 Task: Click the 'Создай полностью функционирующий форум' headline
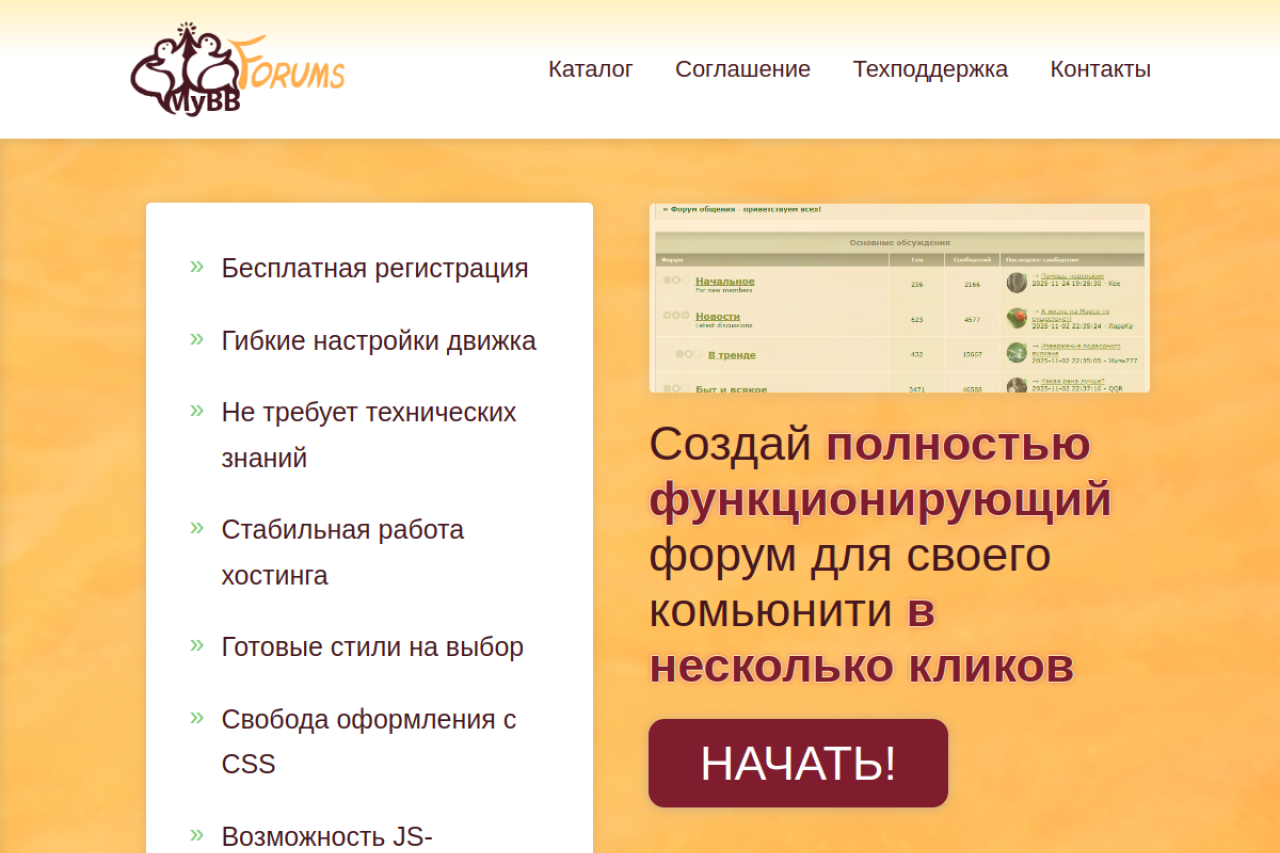[x=880, y=554]
